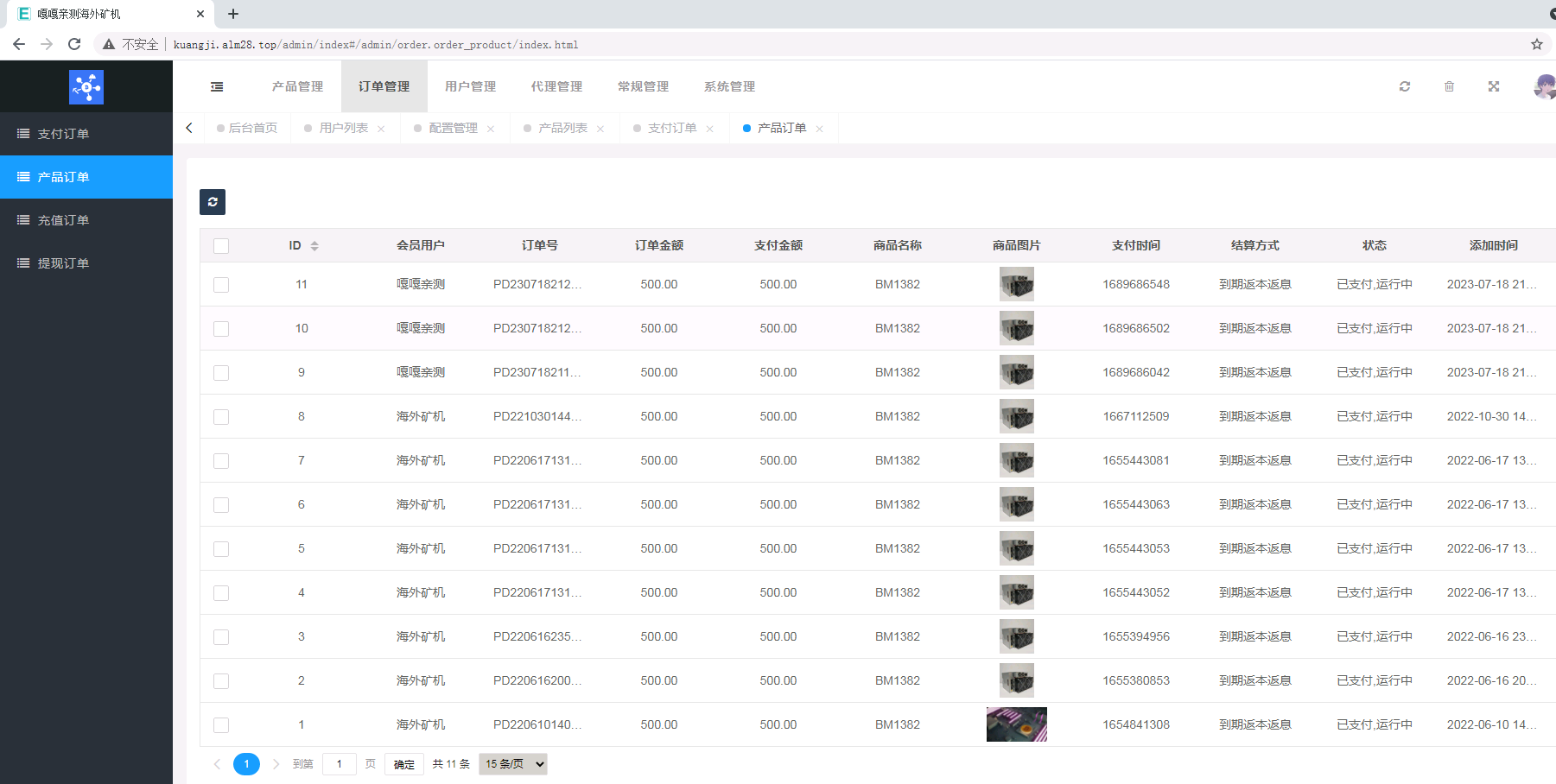Viewport: 1556px width, 784px height.
Task: Switch to the 支付订单 tab
Action: coord(672,128)
